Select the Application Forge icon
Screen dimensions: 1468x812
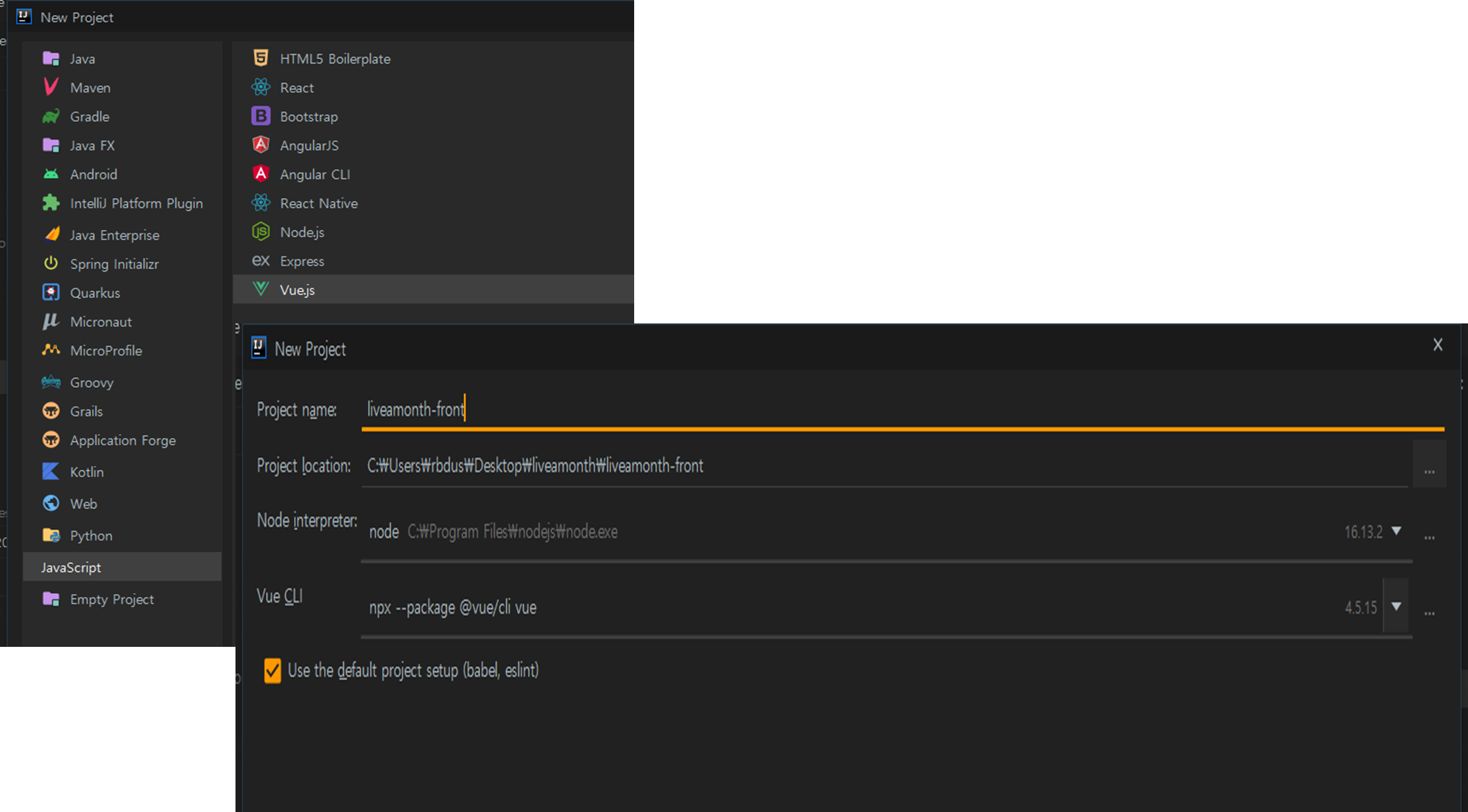pos(51,440)
